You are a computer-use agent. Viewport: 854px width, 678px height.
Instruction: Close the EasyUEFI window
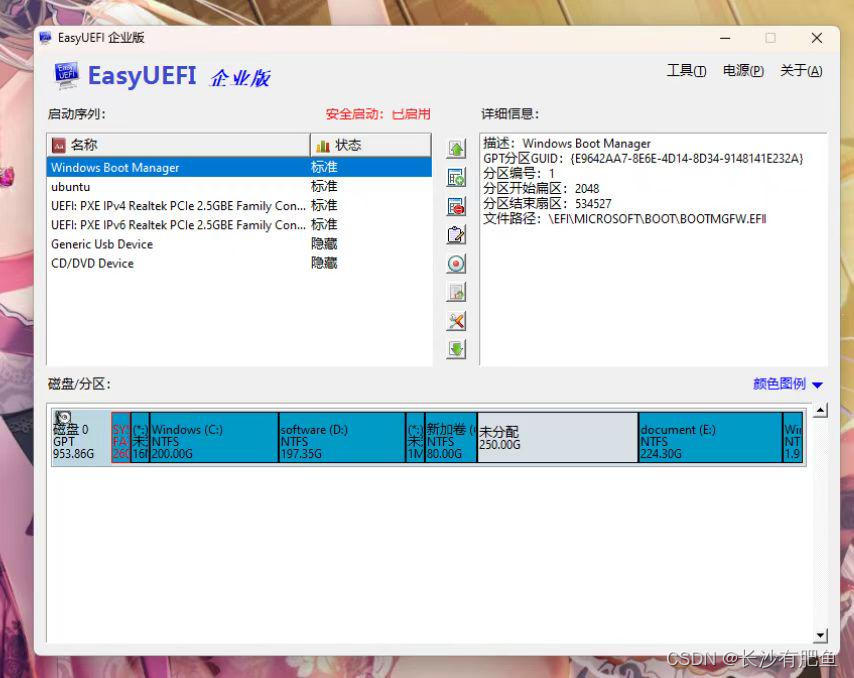[x=816, y=38]
